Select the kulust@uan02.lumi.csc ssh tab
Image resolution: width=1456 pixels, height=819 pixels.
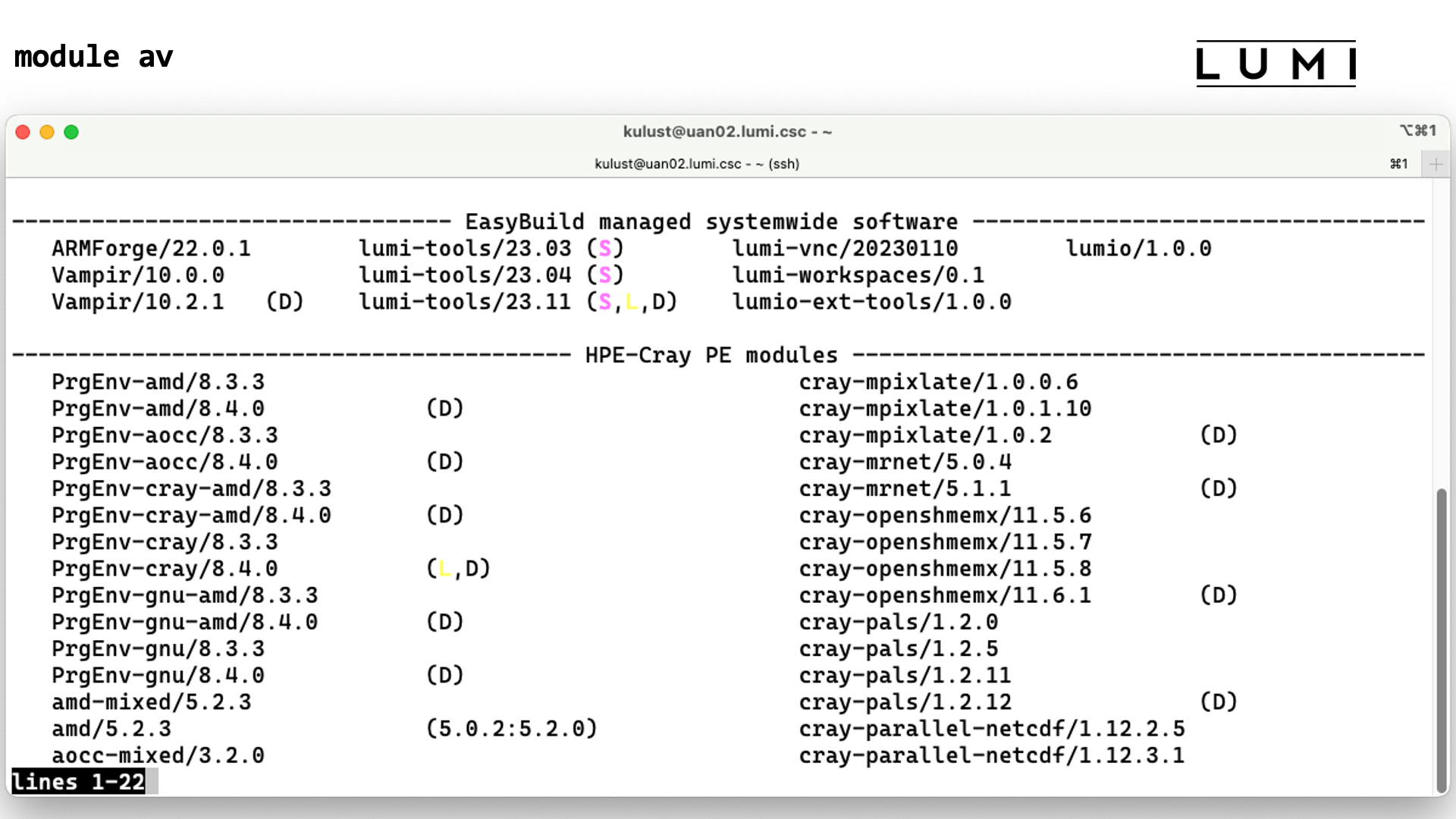[x=697, y=164]
